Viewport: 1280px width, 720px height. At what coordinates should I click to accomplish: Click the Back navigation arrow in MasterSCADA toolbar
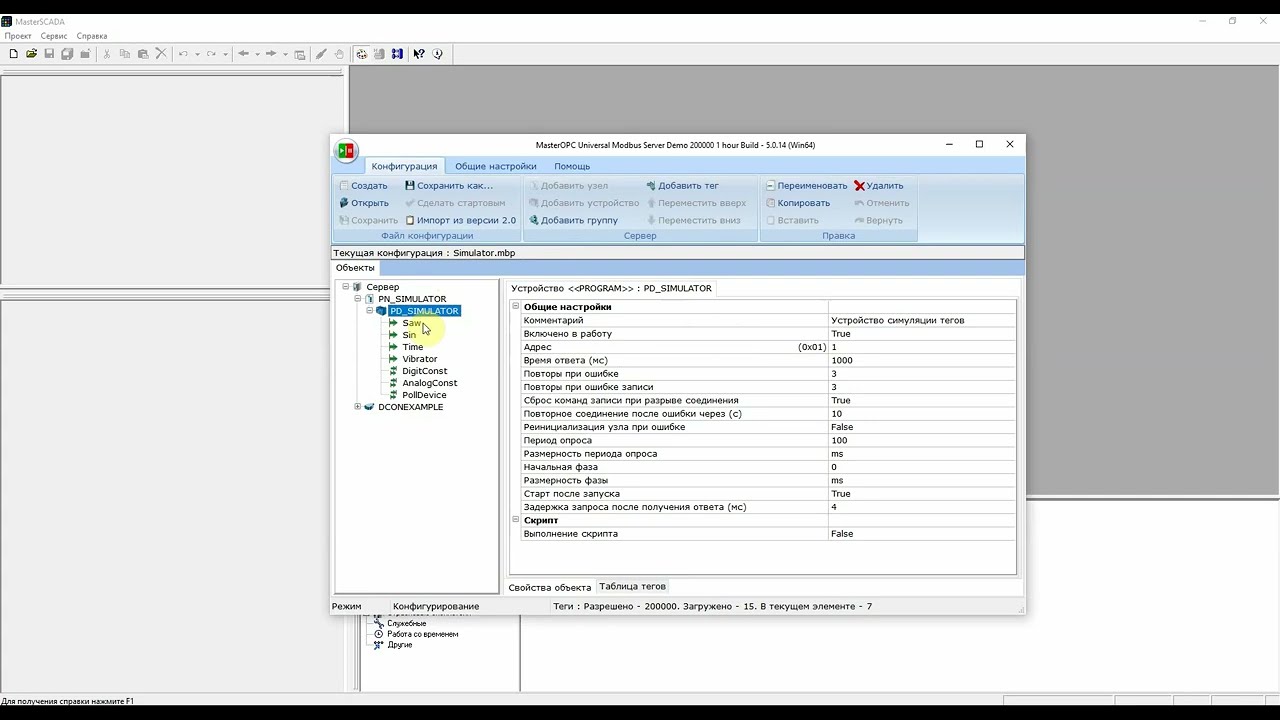pyautogui.click(x=243, y=54)
